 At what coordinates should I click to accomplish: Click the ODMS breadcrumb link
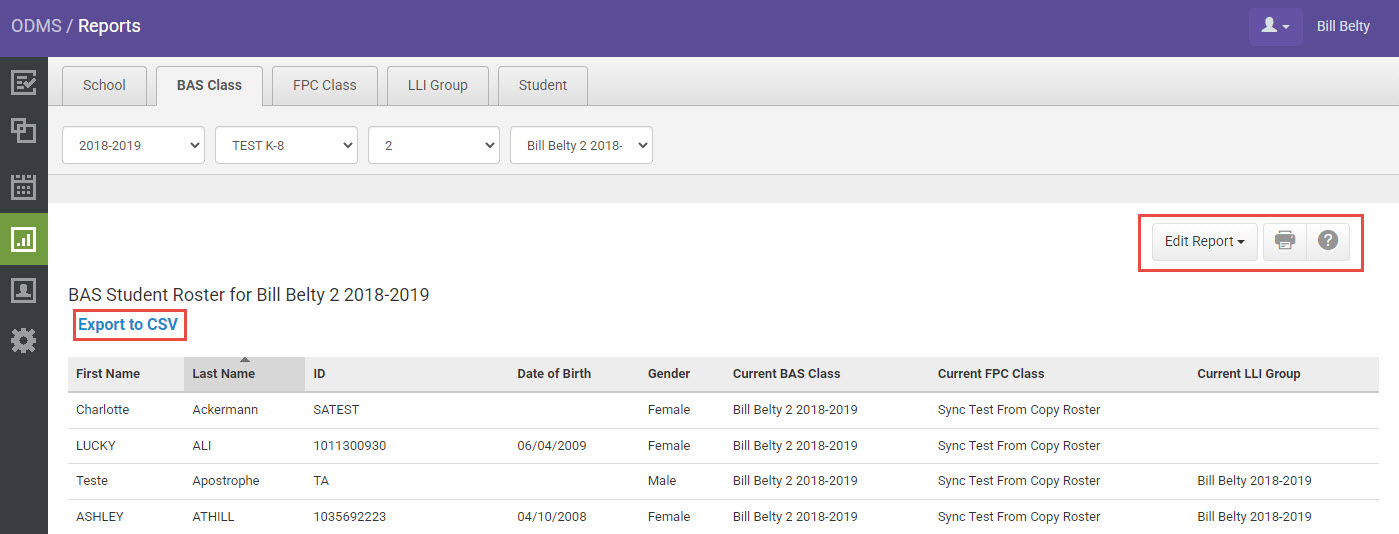pyautogui.click(x=36, y=26)
